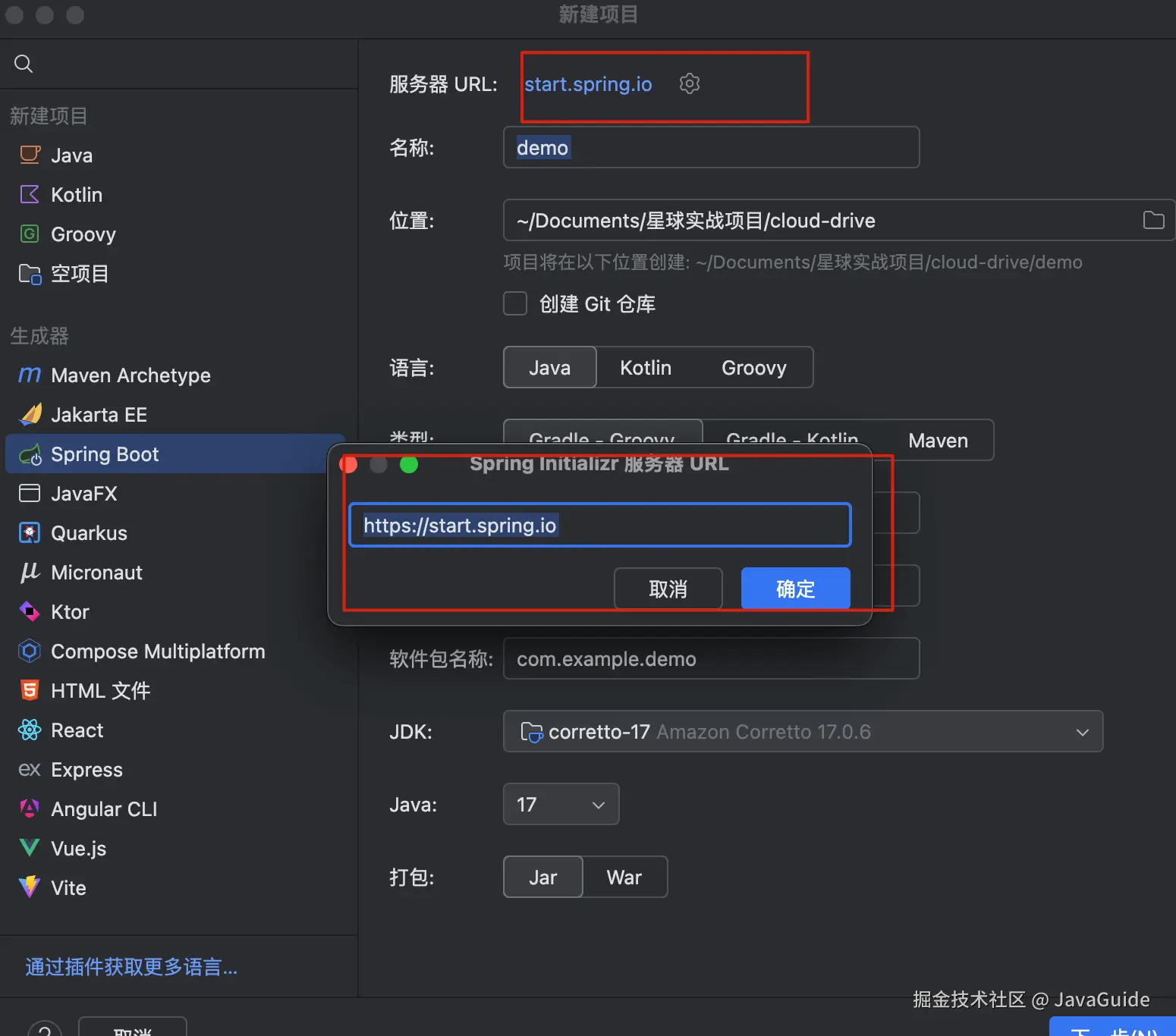Choose the JavaFX generator icon

coord(30,493)
